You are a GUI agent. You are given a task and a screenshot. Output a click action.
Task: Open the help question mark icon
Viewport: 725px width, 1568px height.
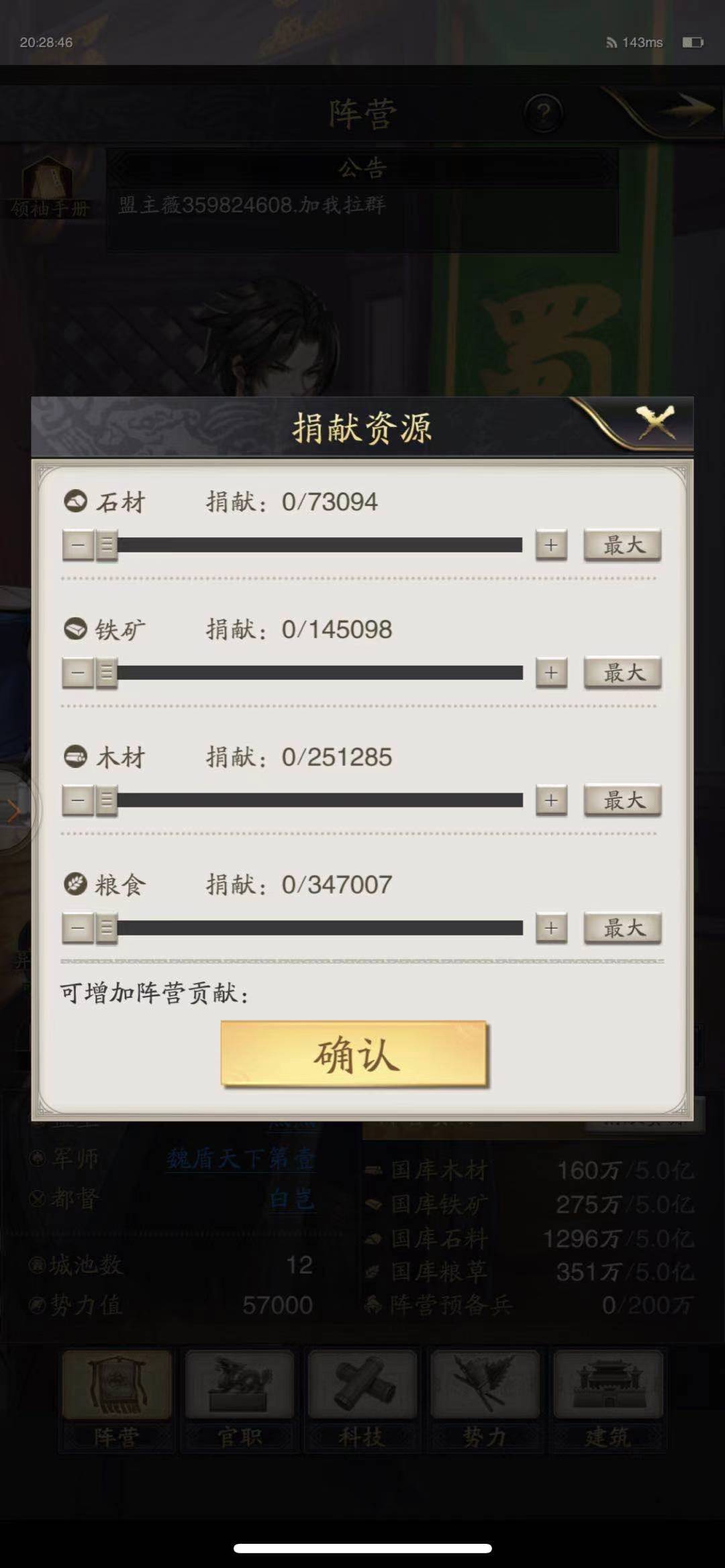[x=543, y=113]
